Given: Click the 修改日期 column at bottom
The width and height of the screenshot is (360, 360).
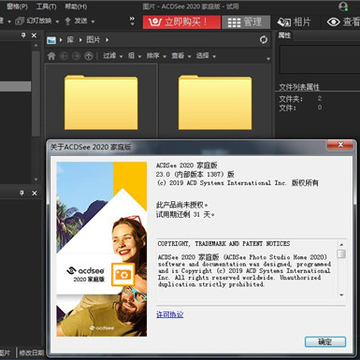Looking at the screenshot, I should pyautogui.click(x=31, y=353).
